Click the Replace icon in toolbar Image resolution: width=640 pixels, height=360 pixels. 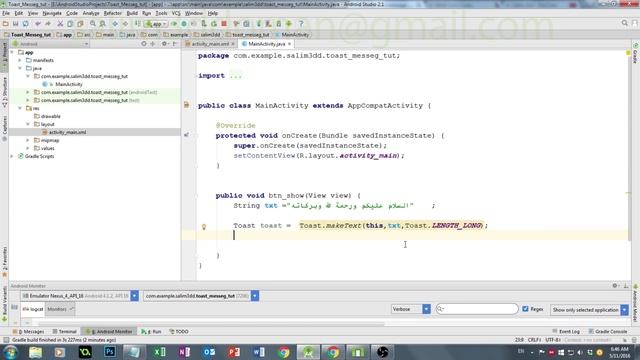102,24
